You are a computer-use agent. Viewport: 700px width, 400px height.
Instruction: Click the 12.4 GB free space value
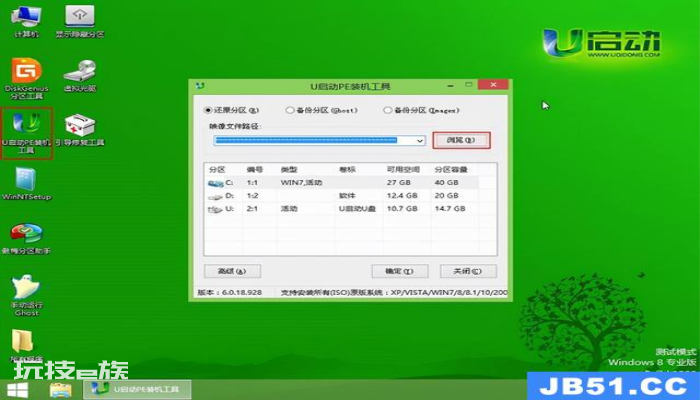pyautogui.click(x=402, y=196)
